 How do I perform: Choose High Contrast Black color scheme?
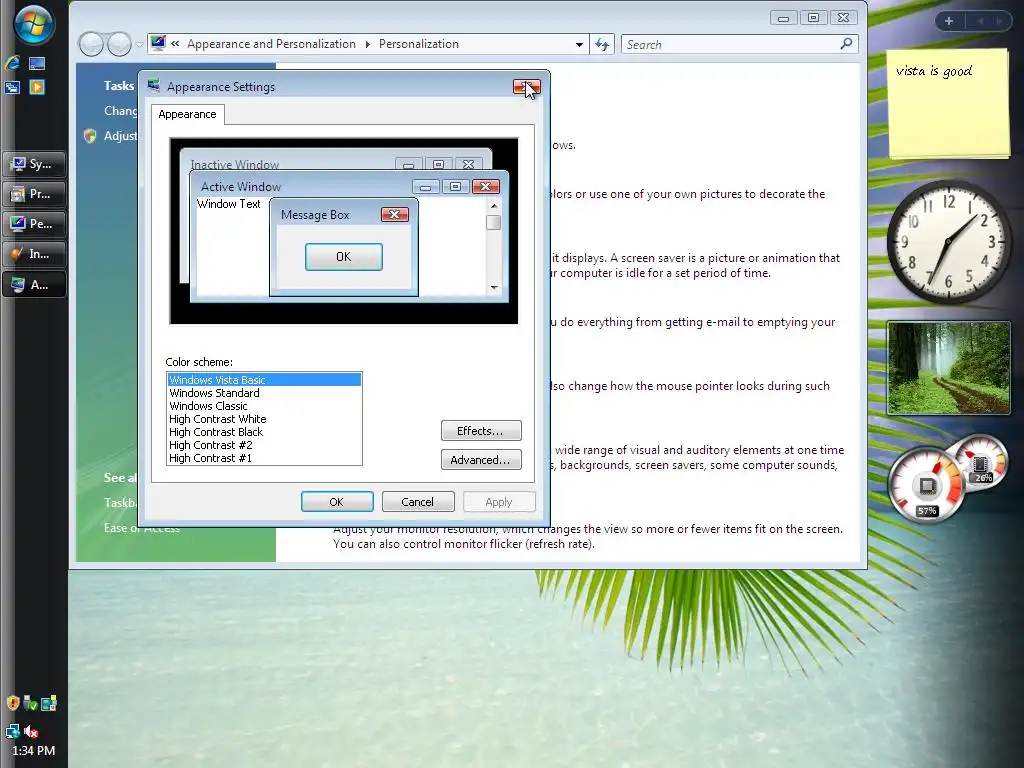tap(264, 432)
